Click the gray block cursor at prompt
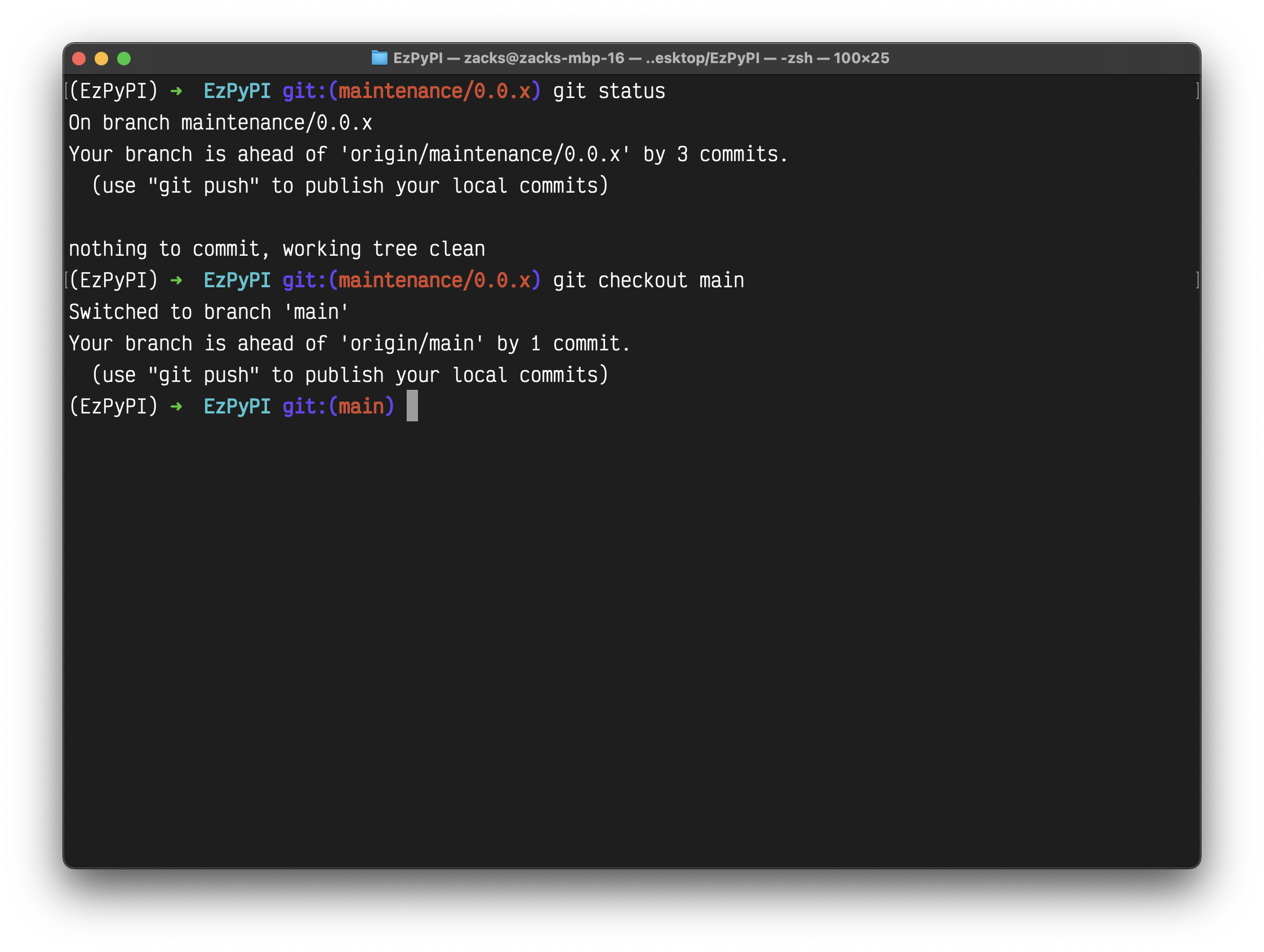1264x952 pixels. [412, 406]
